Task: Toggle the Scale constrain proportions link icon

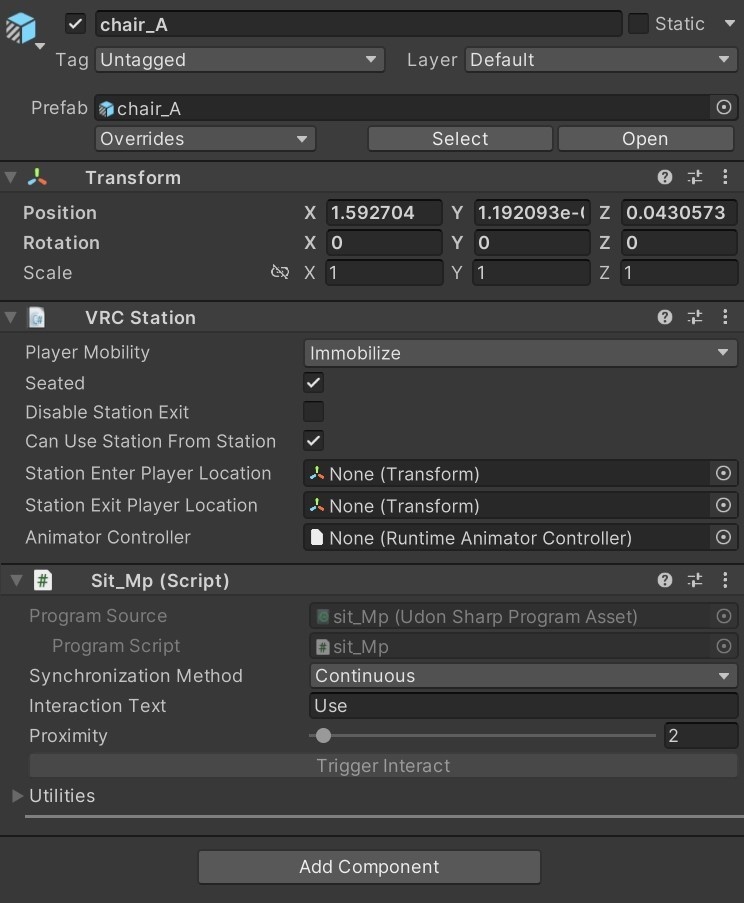Action: (280, 273)
